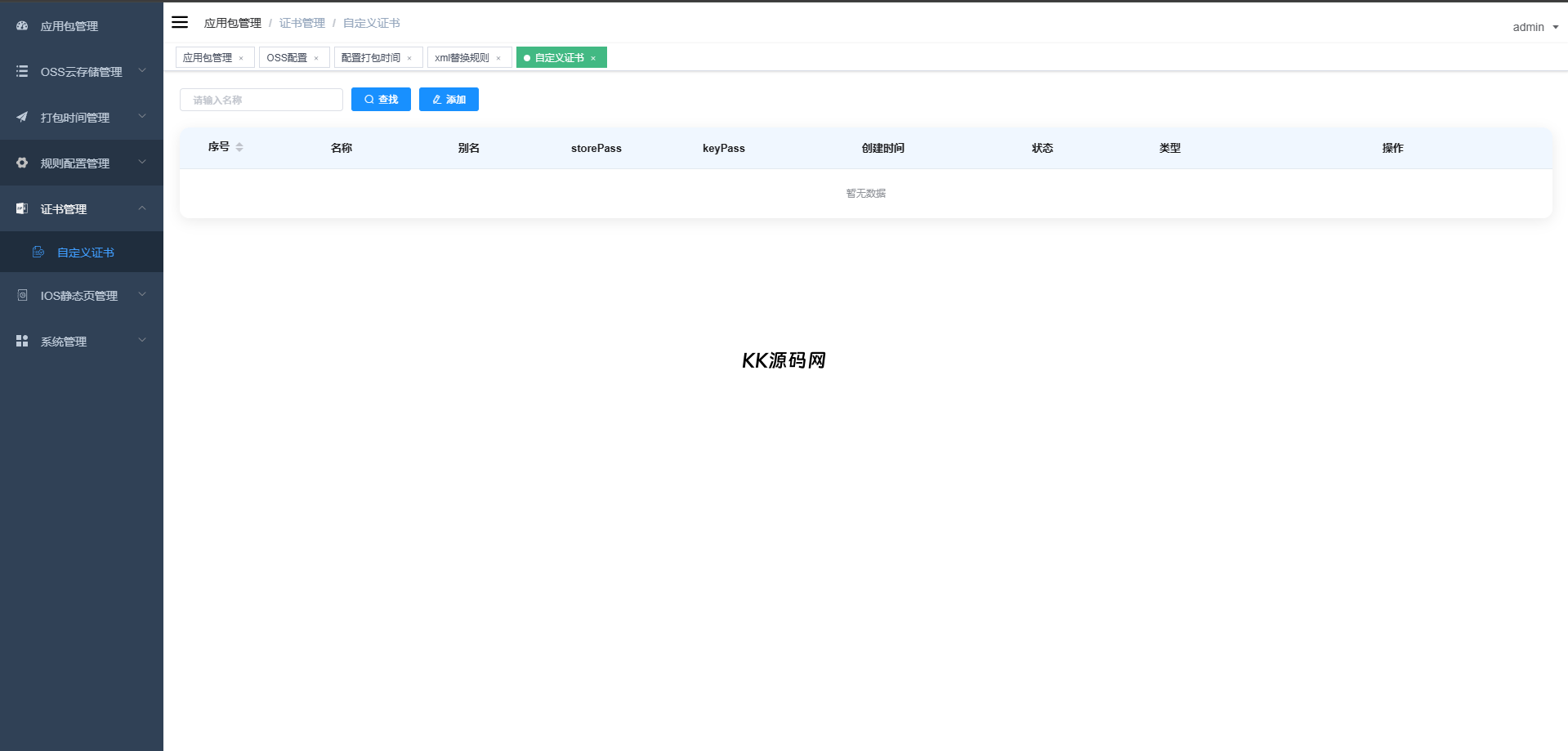Click the hamburger menu collapse icon
This screenshot has height=751, width=1568.
[x=180, y=22]
